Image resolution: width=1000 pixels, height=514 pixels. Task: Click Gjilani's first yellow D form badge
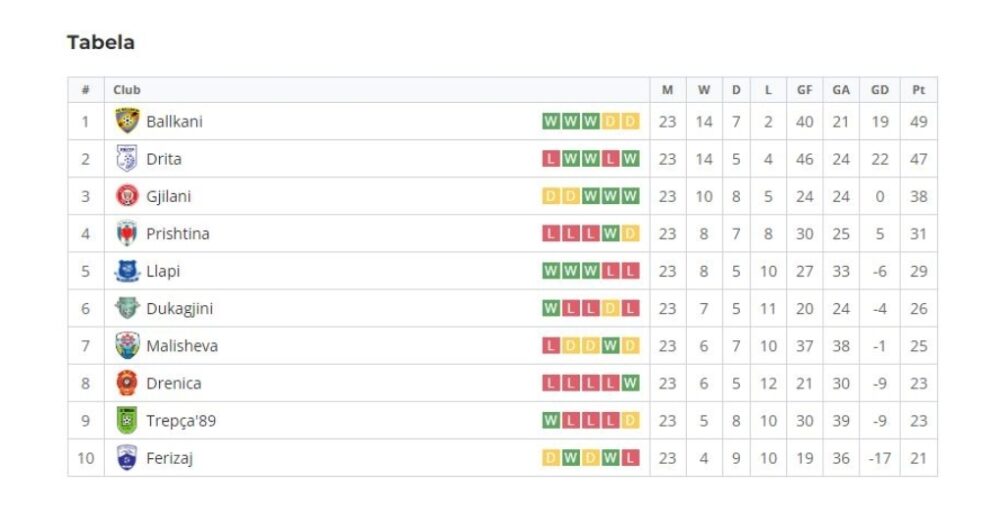550,196
